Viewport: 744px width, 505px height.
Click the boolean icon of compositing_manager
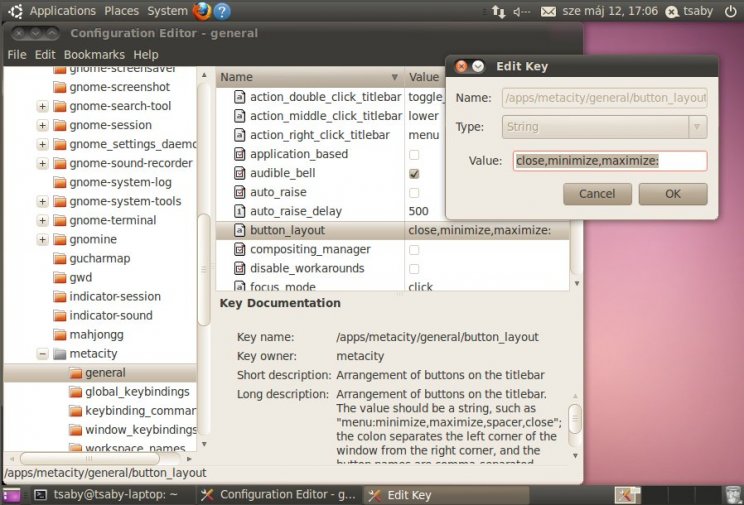[240, 249]
